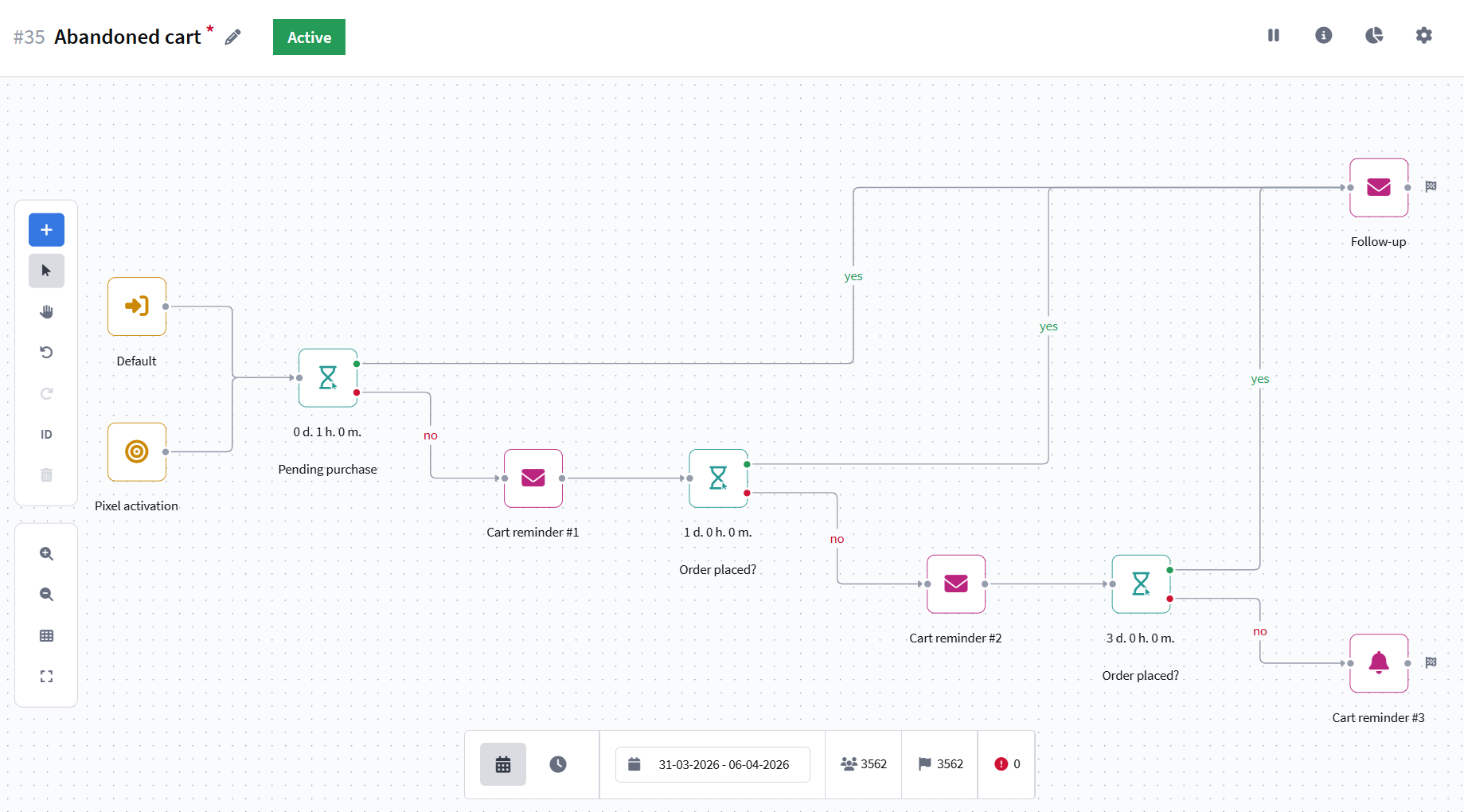The height and width of the screenshot is (812, 1464).
Task: Toggle the grid view icon
Action: (x=46, y=635)
